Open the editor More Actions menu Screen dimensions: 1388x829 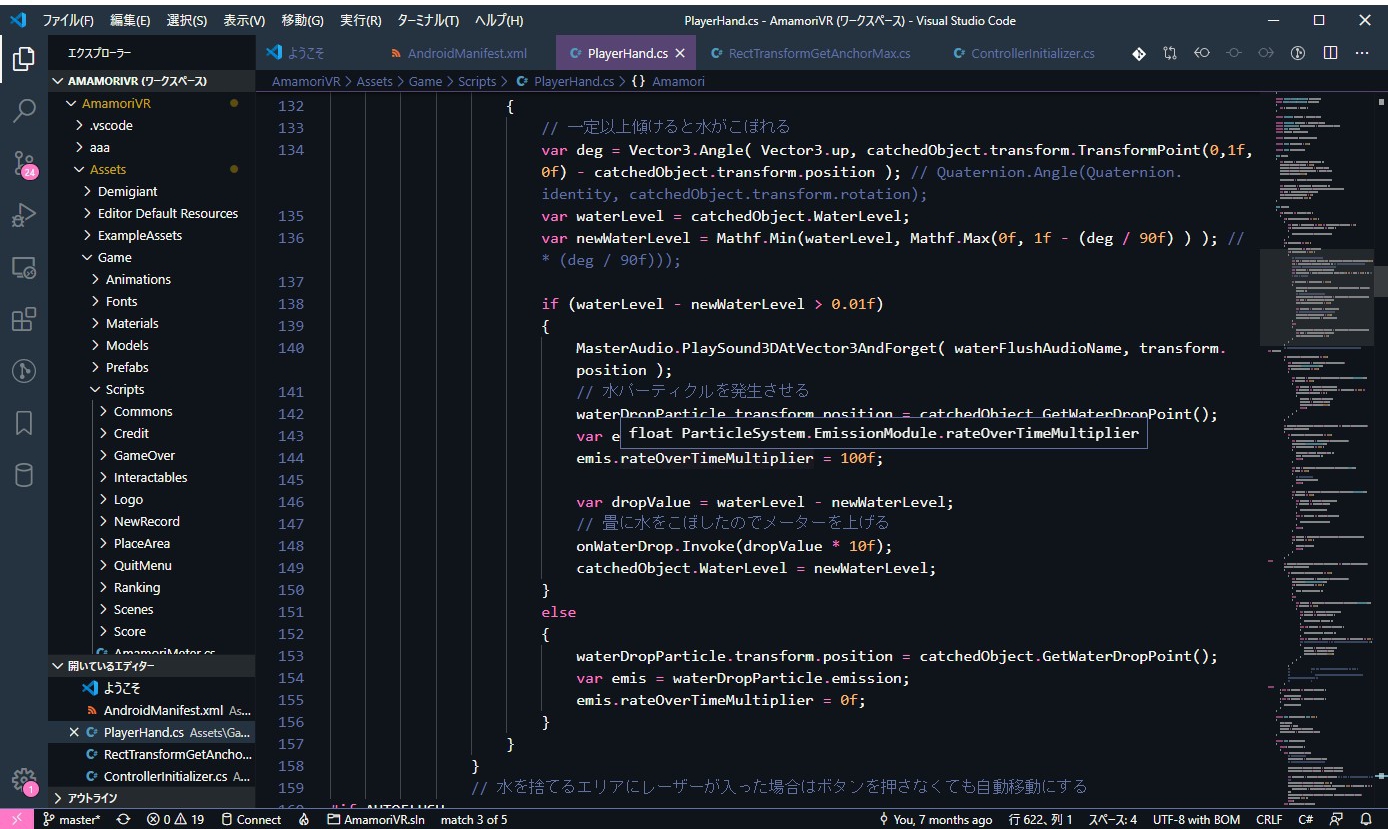tap(1362, 53)
